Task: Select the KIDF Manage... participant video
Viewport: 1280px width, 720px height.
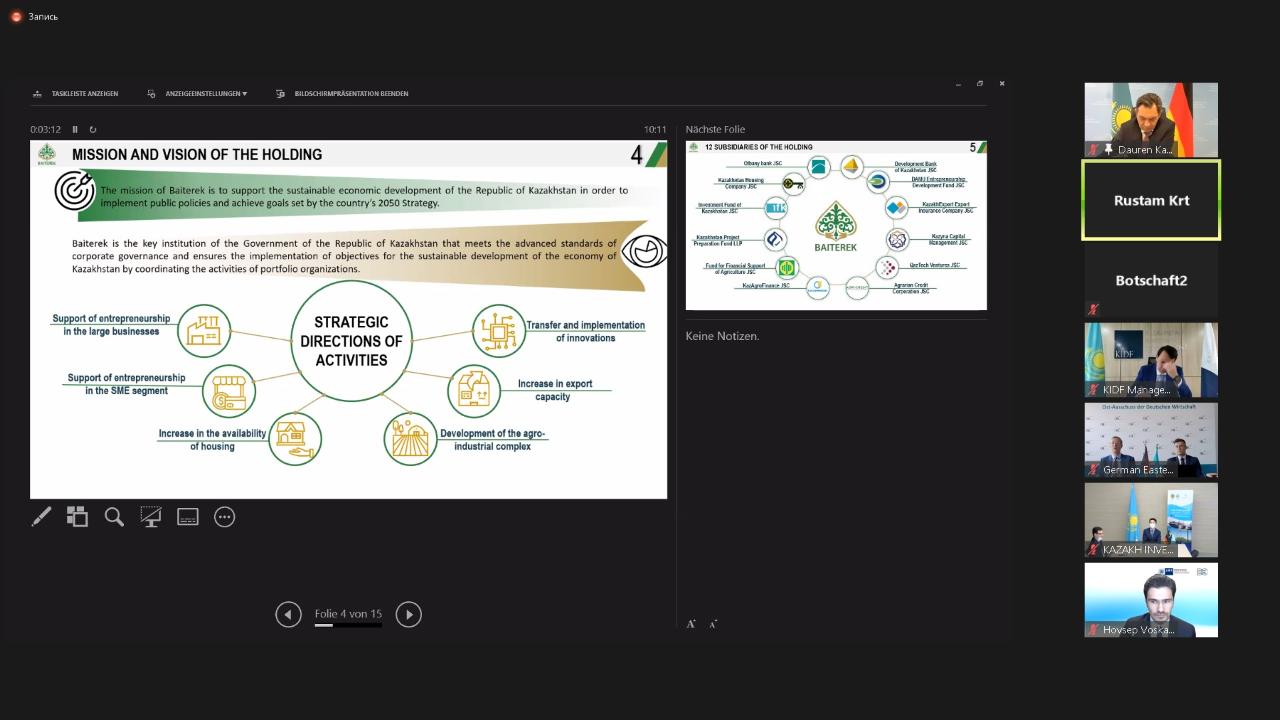Action: [x=1151, y=360]
